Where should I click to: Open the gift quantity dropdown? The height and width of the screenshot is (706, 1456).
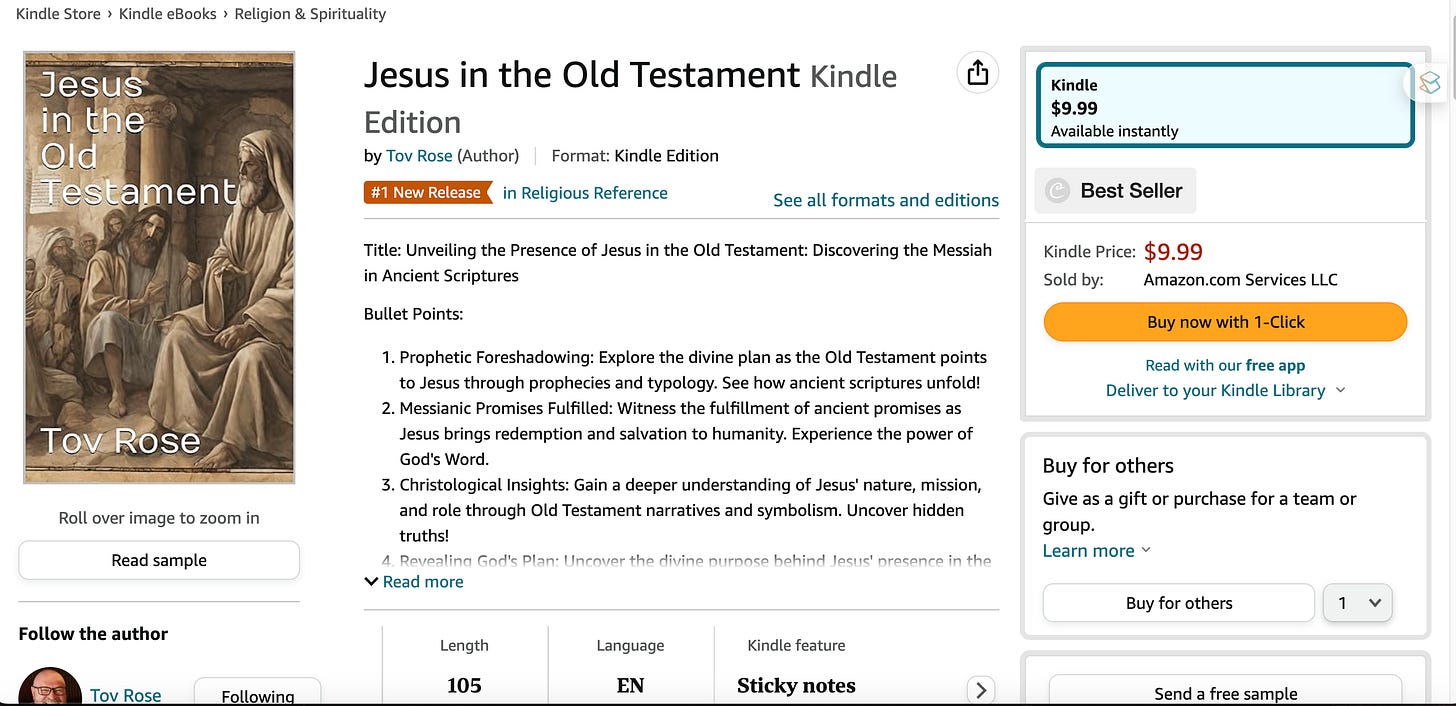(x=1358, y=603)
